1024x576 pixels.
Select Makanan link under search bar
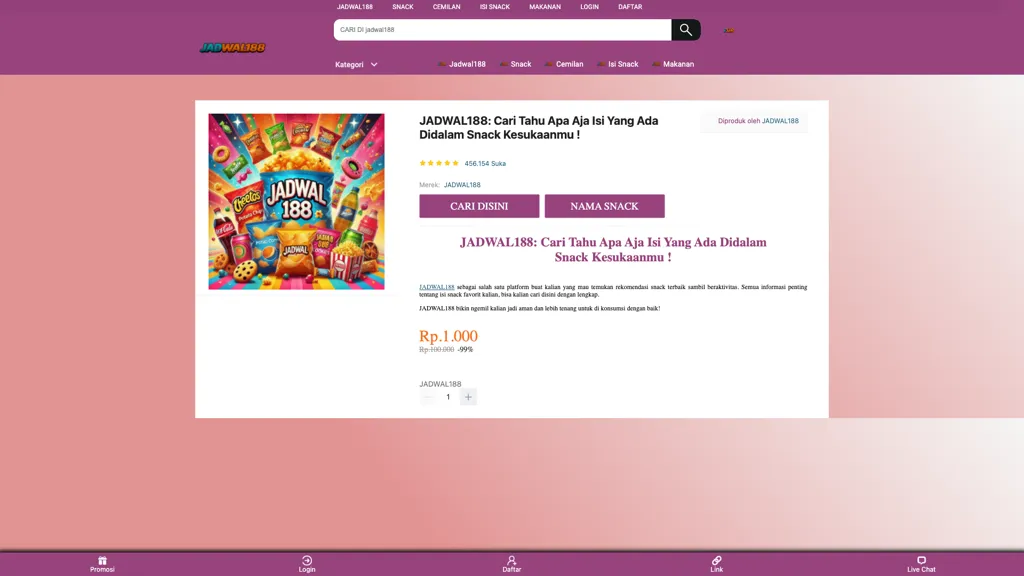(673, 64)
